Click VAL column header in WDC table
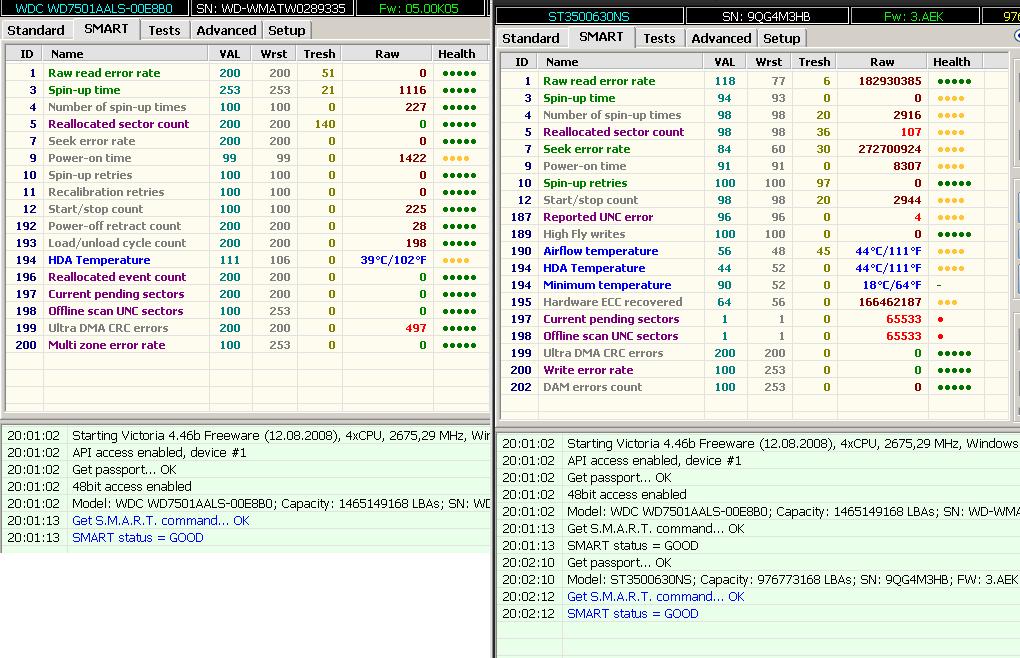This screenshot has width=1020, height=658. [x=230, y=54]
